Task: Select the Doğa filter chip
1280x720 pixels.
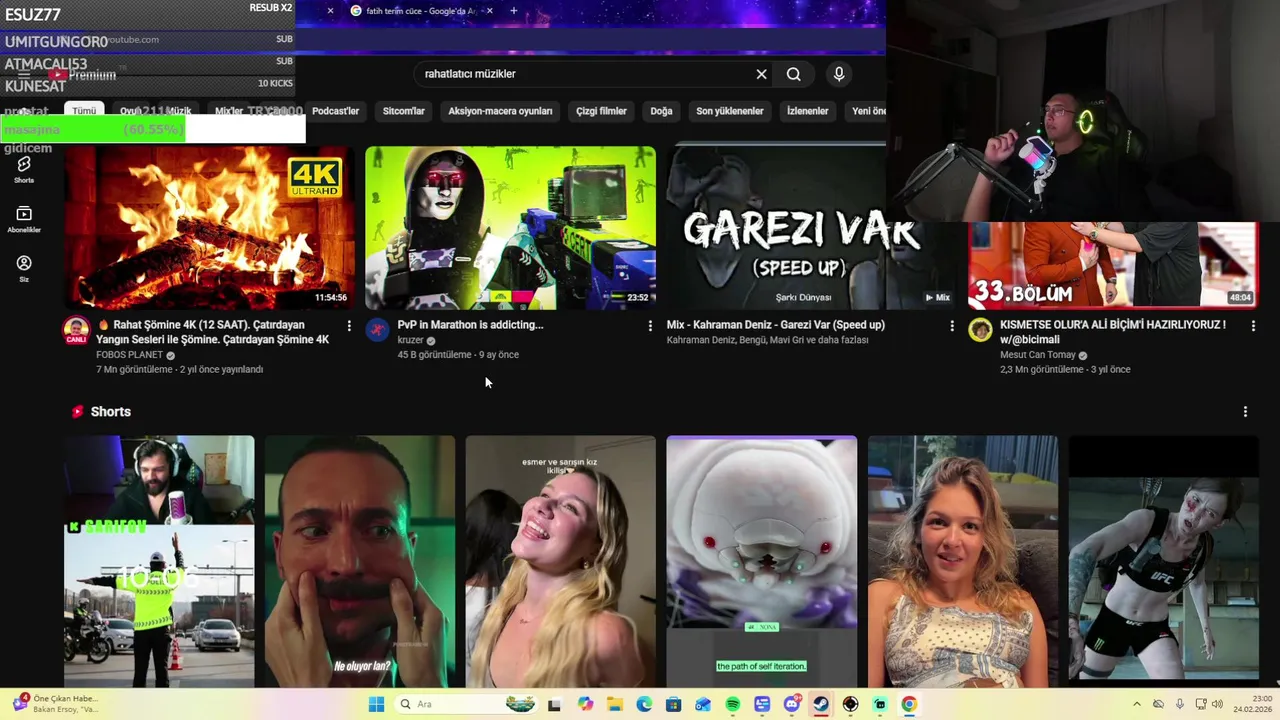Action: [661, 111]
